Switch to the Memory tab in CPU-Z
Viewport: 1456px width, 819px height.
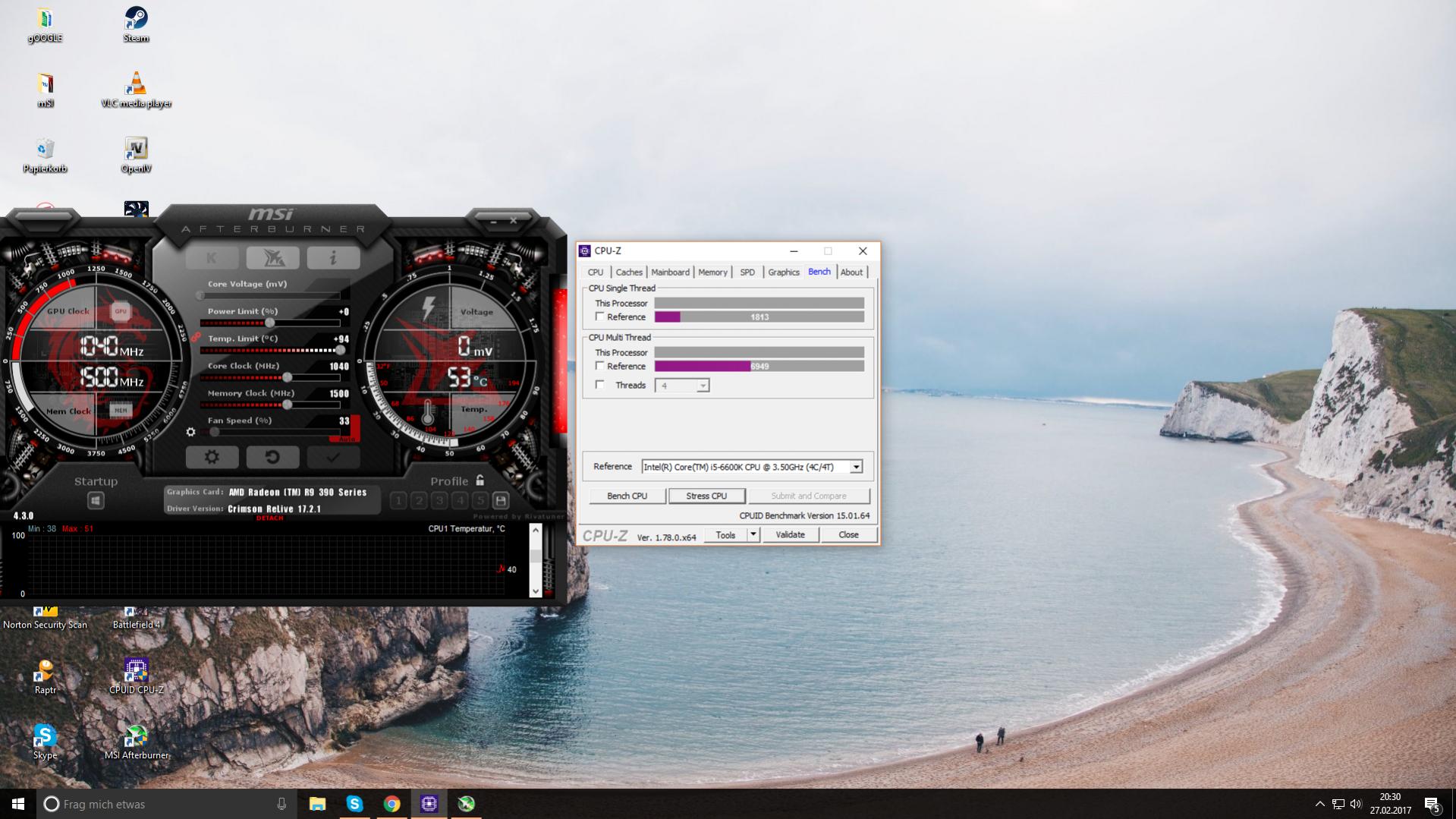click(712, 272)
